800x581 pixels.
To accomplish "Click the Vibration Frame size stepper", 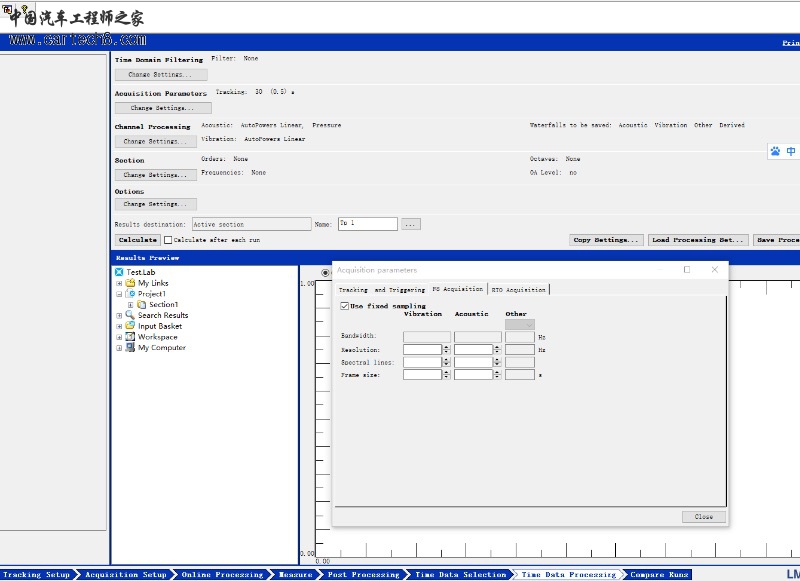I will pyautogui.click(x=446, y=374).
